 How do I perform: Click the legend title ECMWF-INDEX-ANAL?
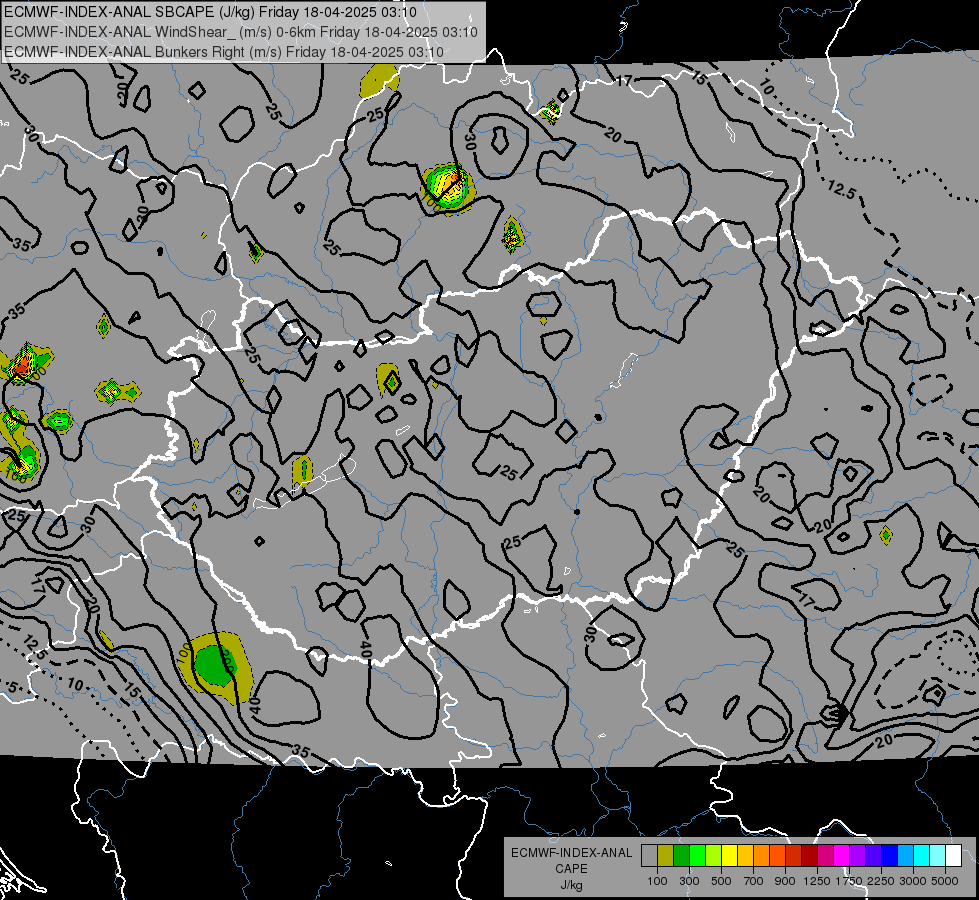tap(571, 853)
